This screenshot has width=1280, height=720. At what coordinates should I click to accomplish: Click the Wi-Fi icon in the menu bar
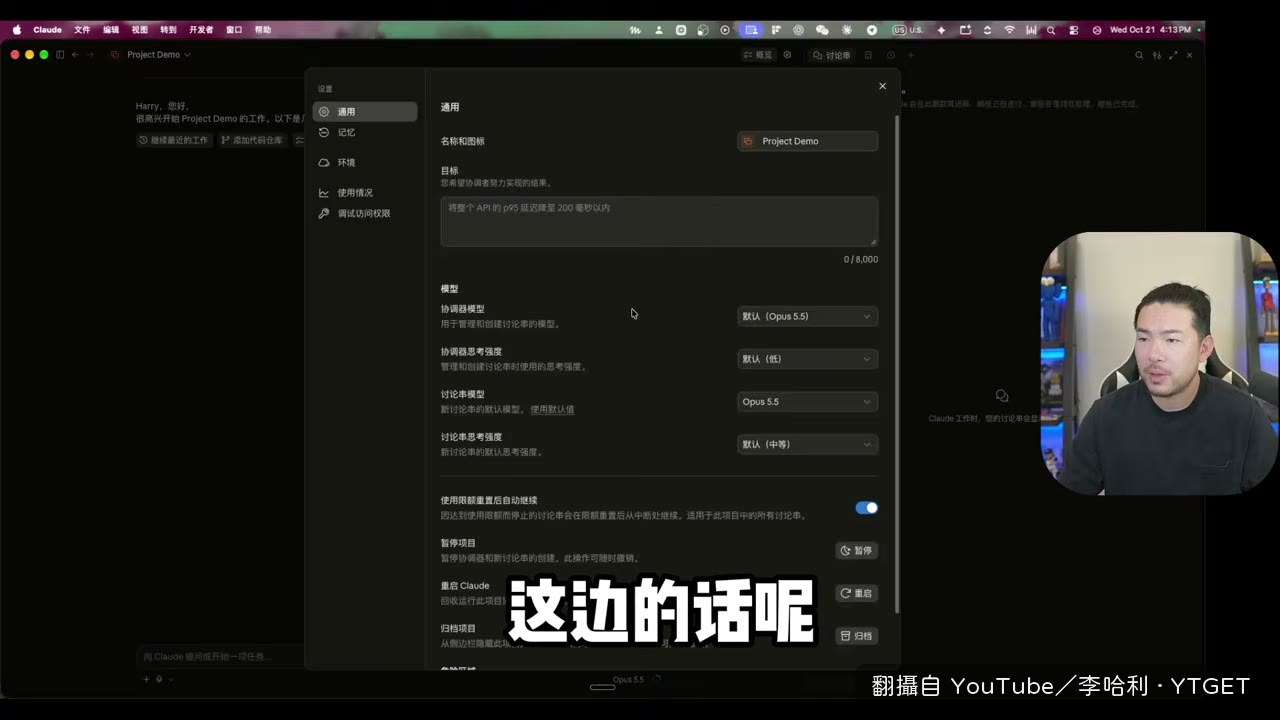(x=1009, y=30)
